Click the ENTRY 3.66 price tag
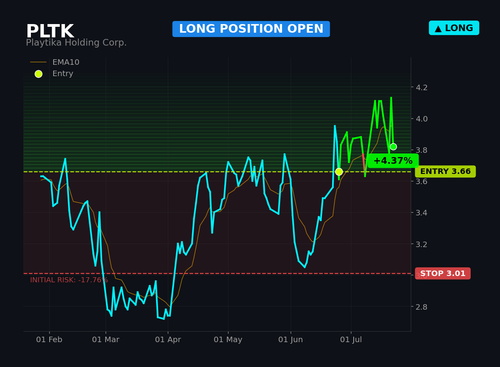Viewport: 500px width, 367px height. click(x=445, y=171)
